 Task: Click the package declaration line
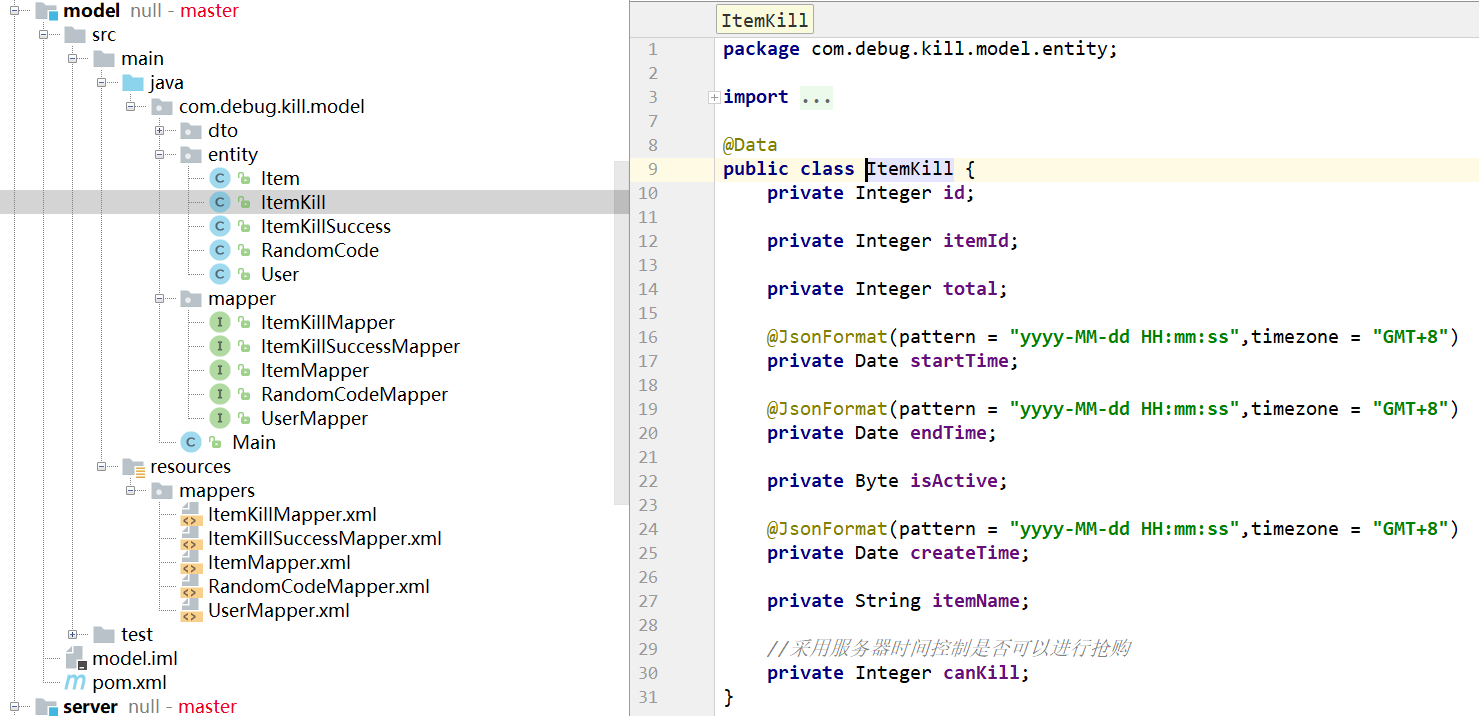920,49
